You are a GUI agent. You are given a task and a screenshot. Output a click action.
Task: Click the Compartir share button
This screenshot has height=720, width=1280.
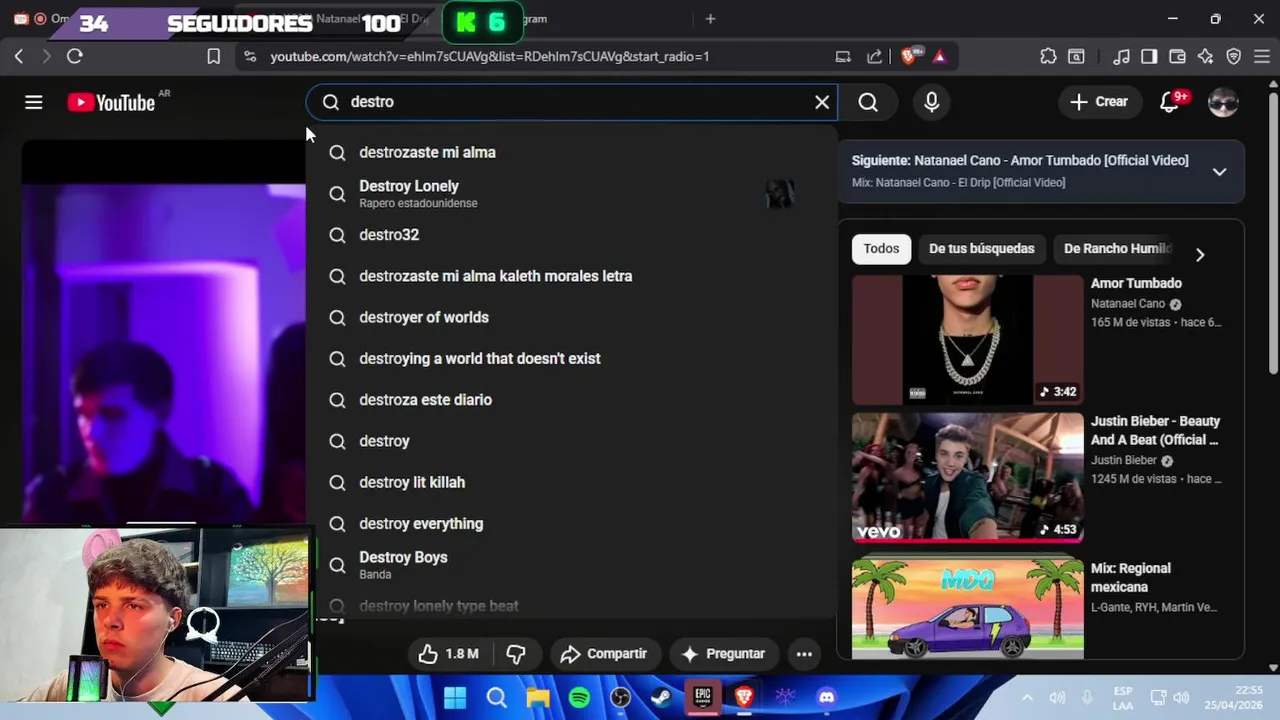(x=604, y=654)
